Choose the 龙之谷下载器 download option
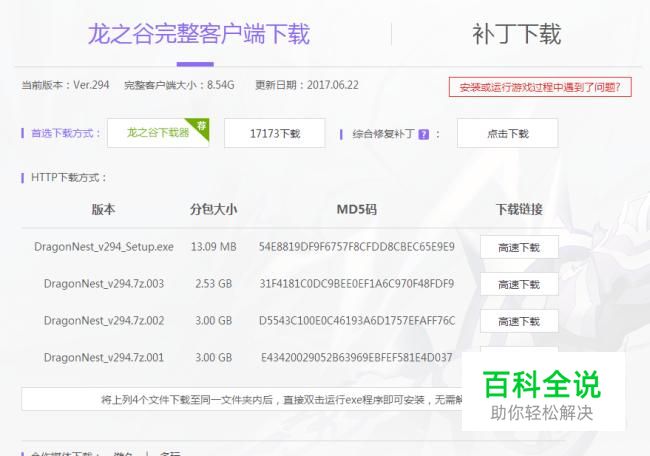Screen dimensions: 650x456 [158, 133]
